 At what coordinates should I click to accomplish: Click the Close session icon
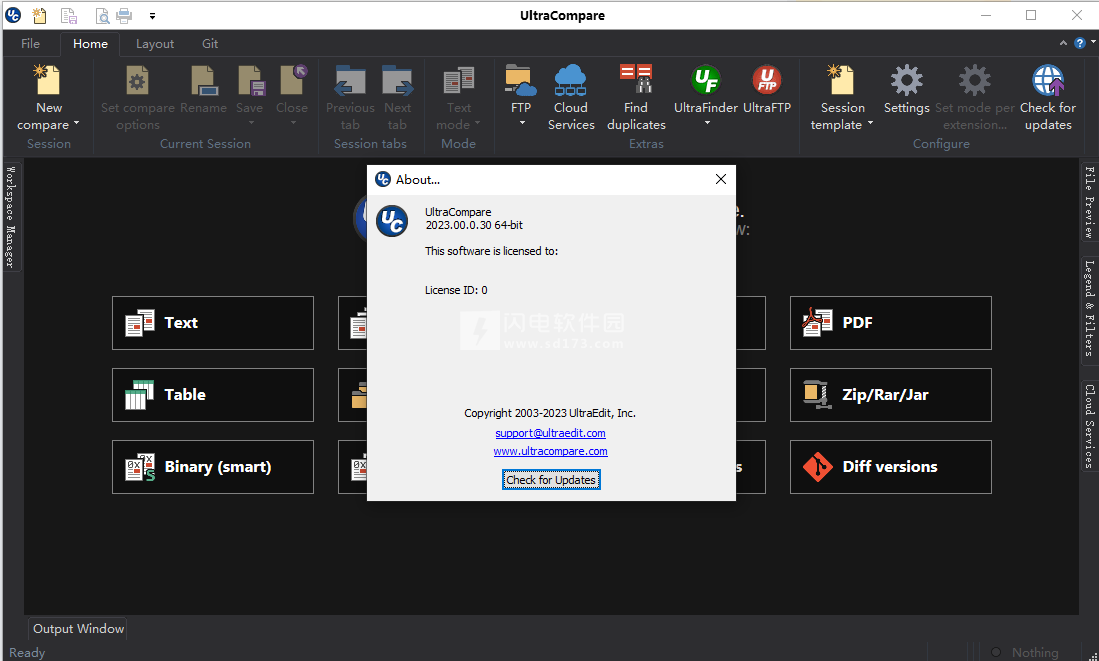coord(292,80)
